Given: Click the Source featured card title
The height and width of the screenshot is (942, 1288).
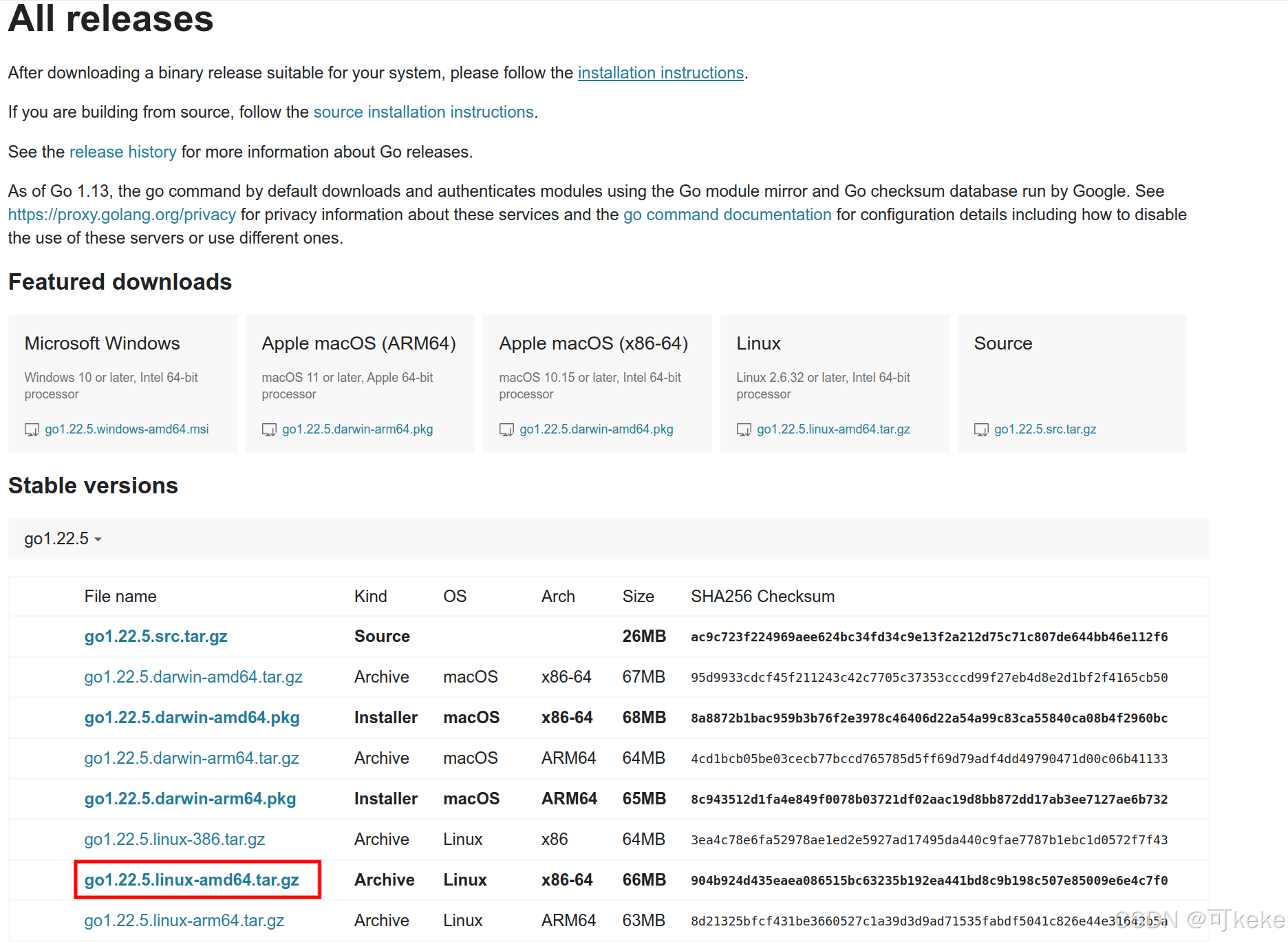Looking at the screenshot, I should 1002,343.
